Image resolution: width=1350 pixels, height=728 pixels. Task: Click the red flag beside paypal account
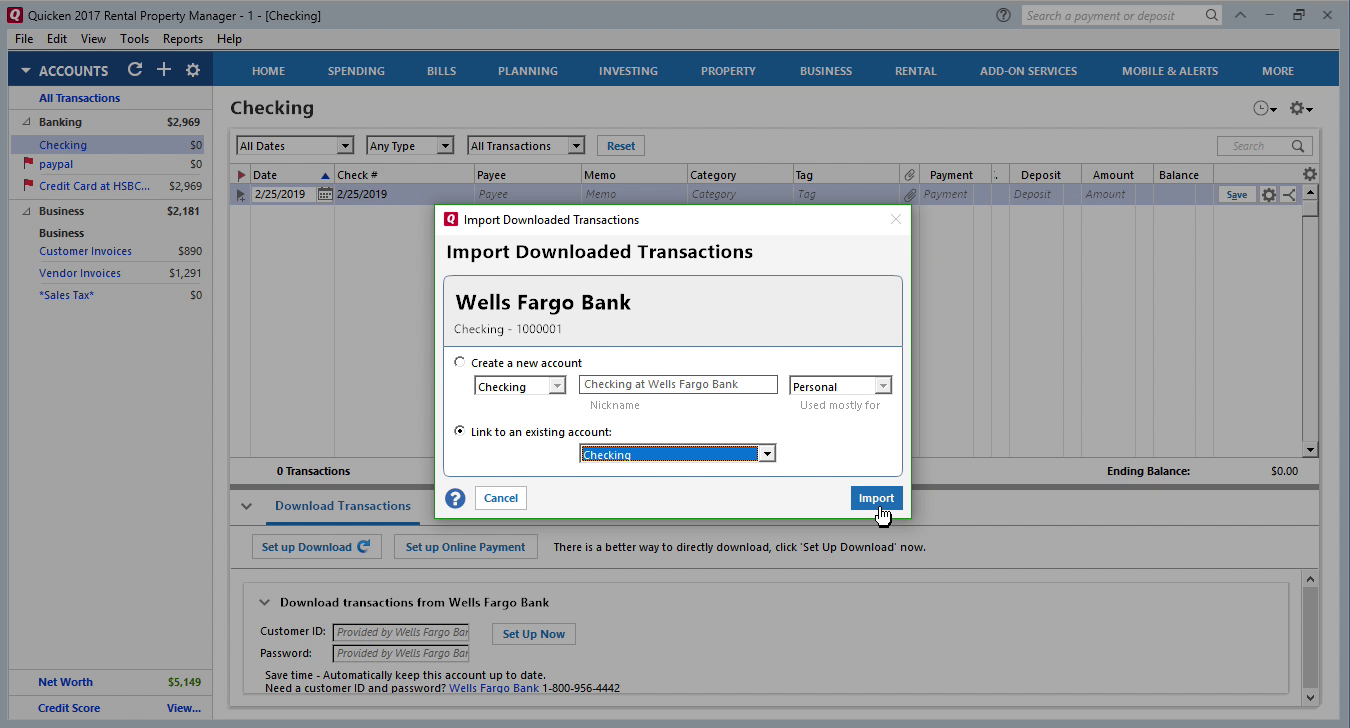pos(27,164)
